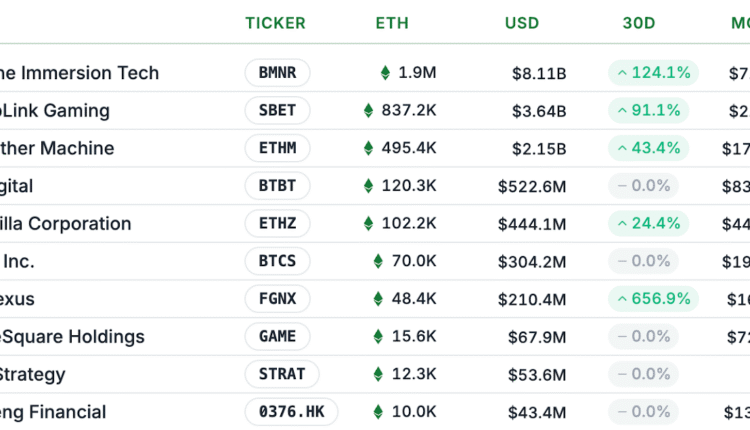The width and height of the screenshot is (750, 430).
Task: Click the Ethereum icon beside 495.4K
Action: [368, 148]
